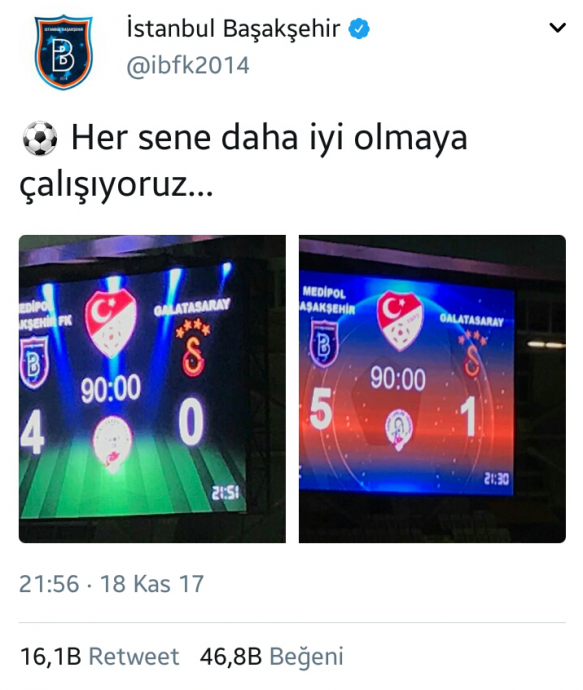Expand the tweet options chevron
Screen dimensions: 583x690
557,28
